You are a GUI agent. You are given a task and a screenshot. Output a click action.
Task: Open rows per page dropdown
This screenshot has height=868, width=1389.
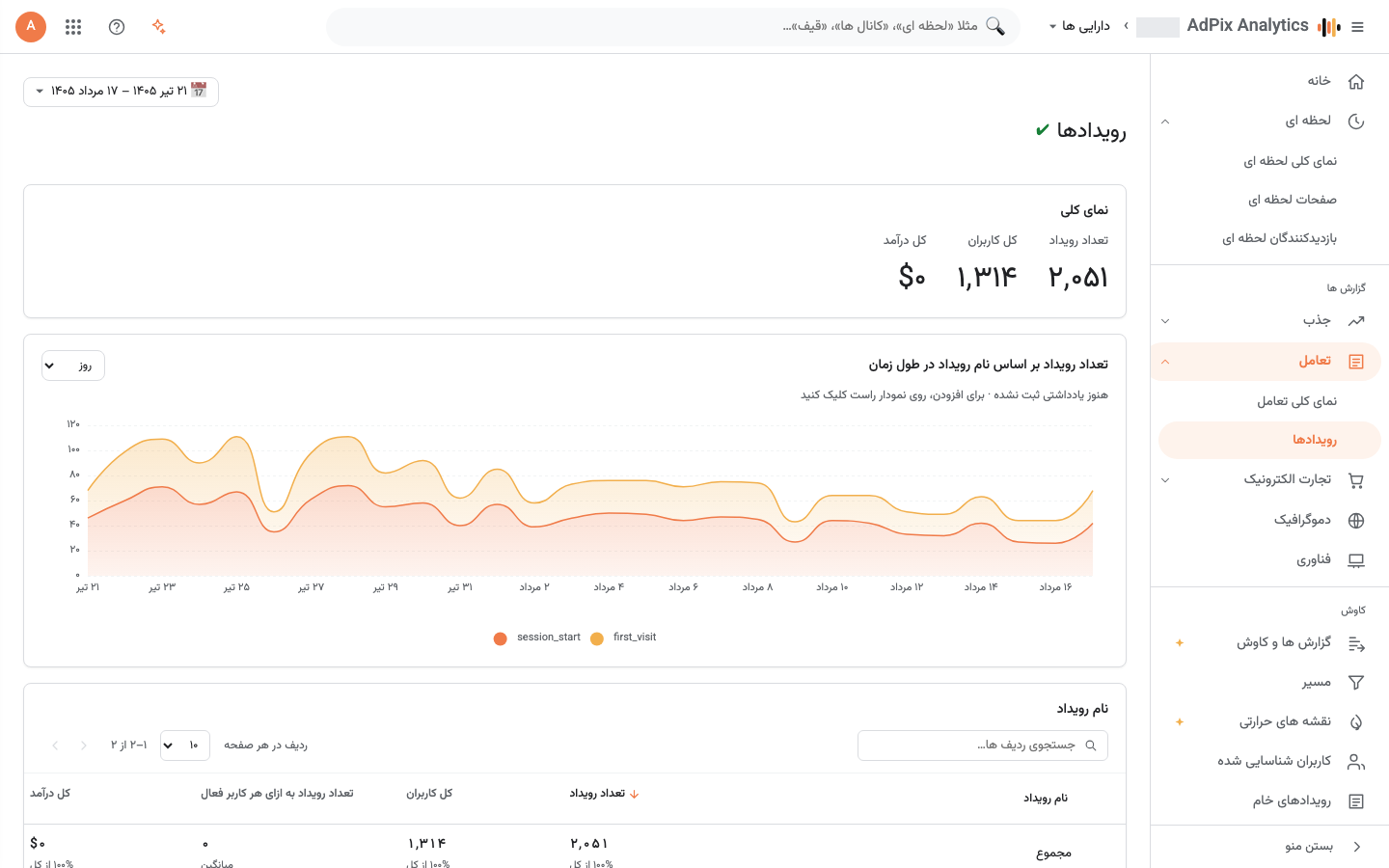click(x=185, y=746)
